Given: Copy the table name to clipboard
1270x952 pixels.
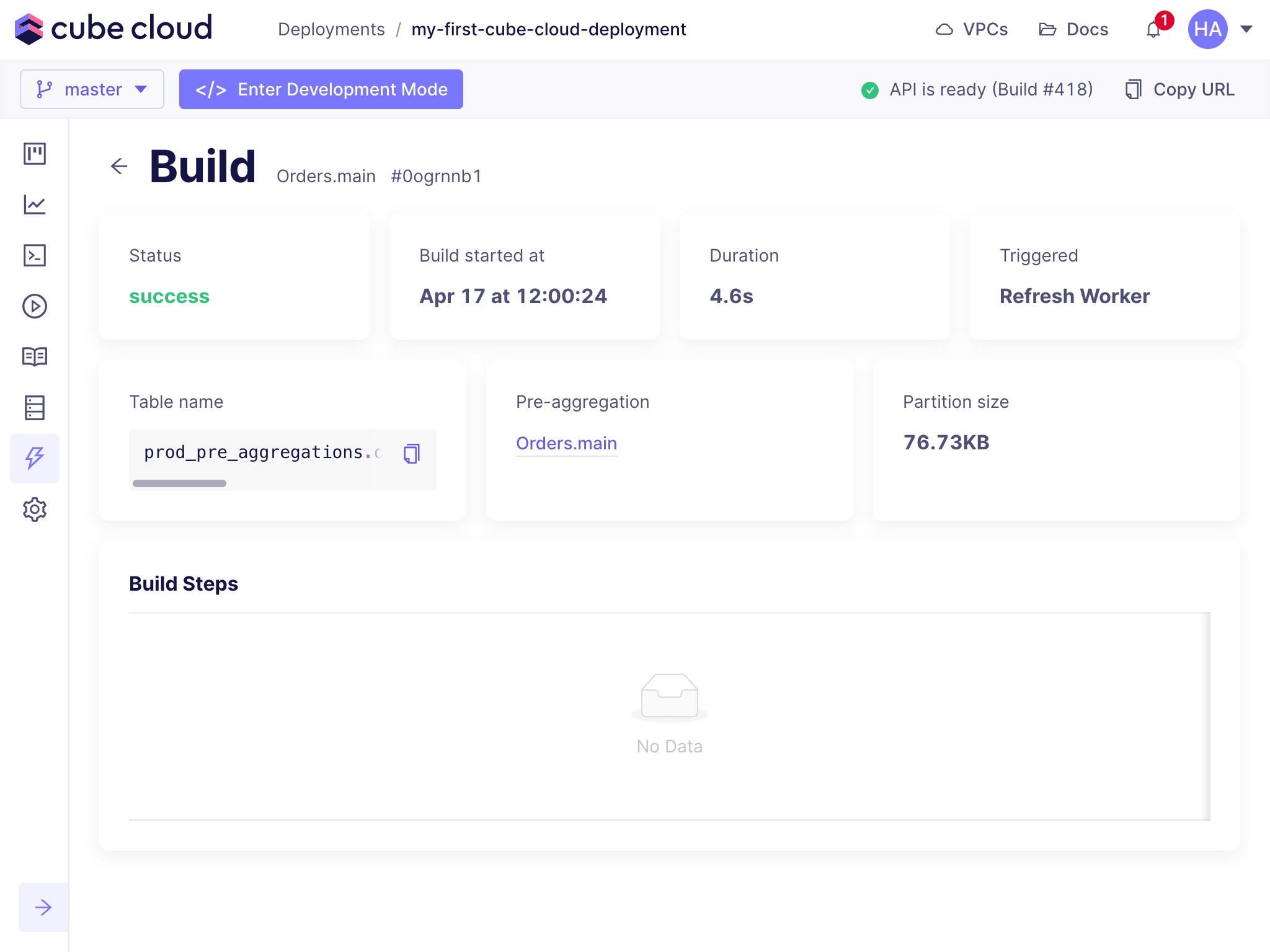Looking at the screenshot, I should (x=412, y=454).
